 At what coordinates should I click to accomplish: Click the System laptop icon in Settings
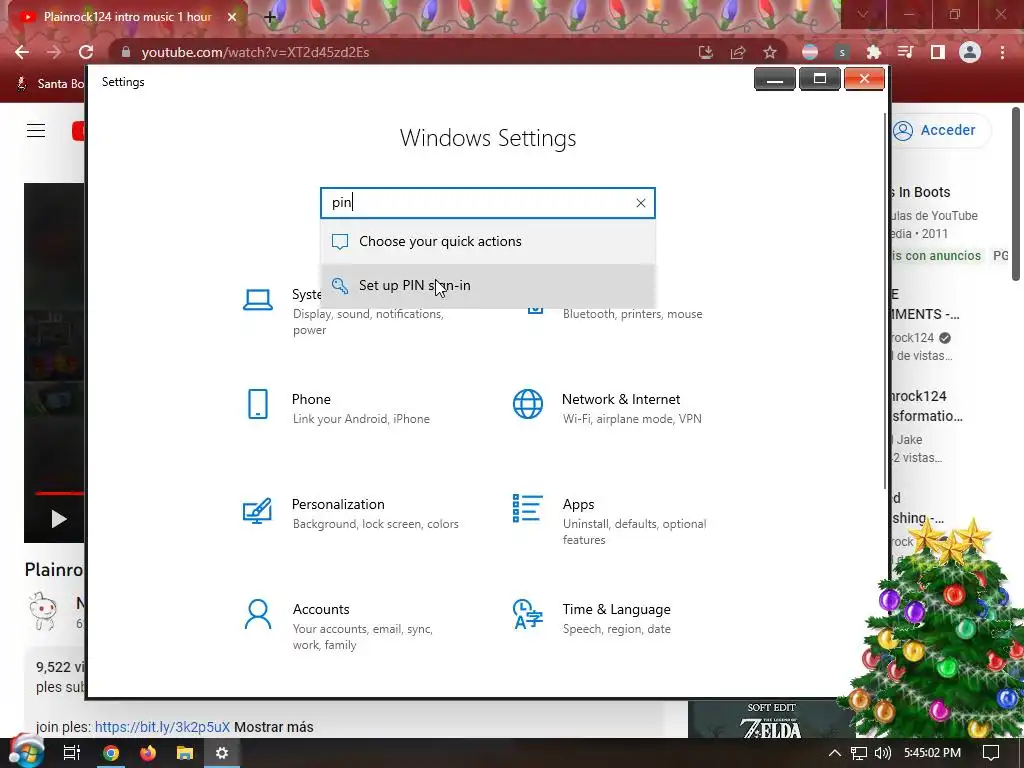click(258, 300)
